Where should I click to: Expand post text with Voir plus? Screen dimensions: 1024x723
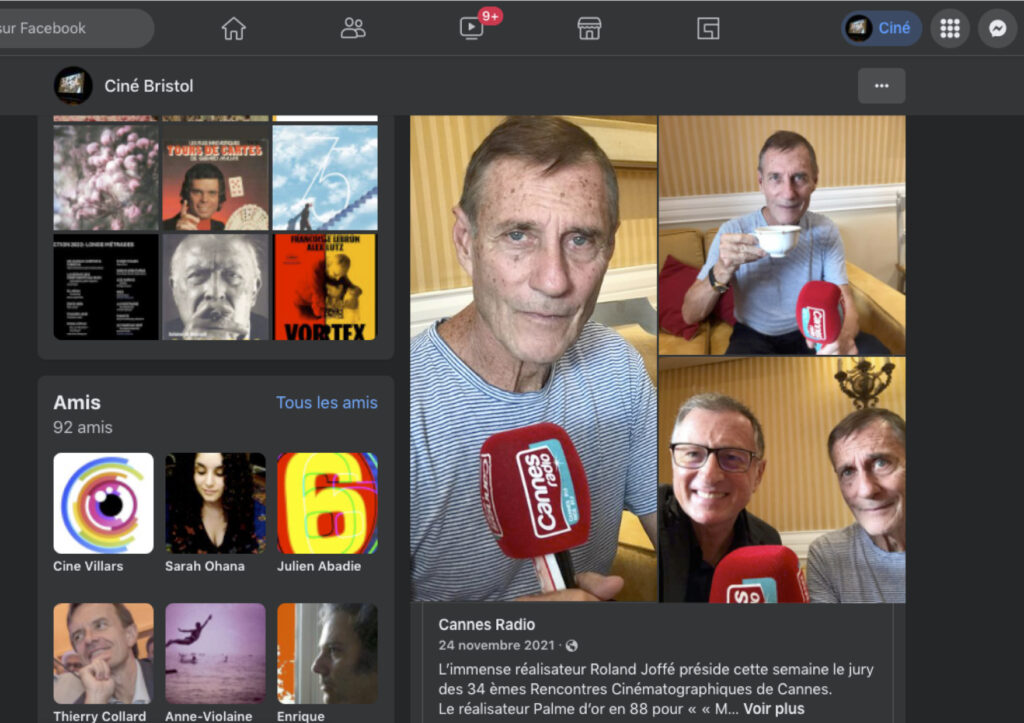click(x=773, y=709)
